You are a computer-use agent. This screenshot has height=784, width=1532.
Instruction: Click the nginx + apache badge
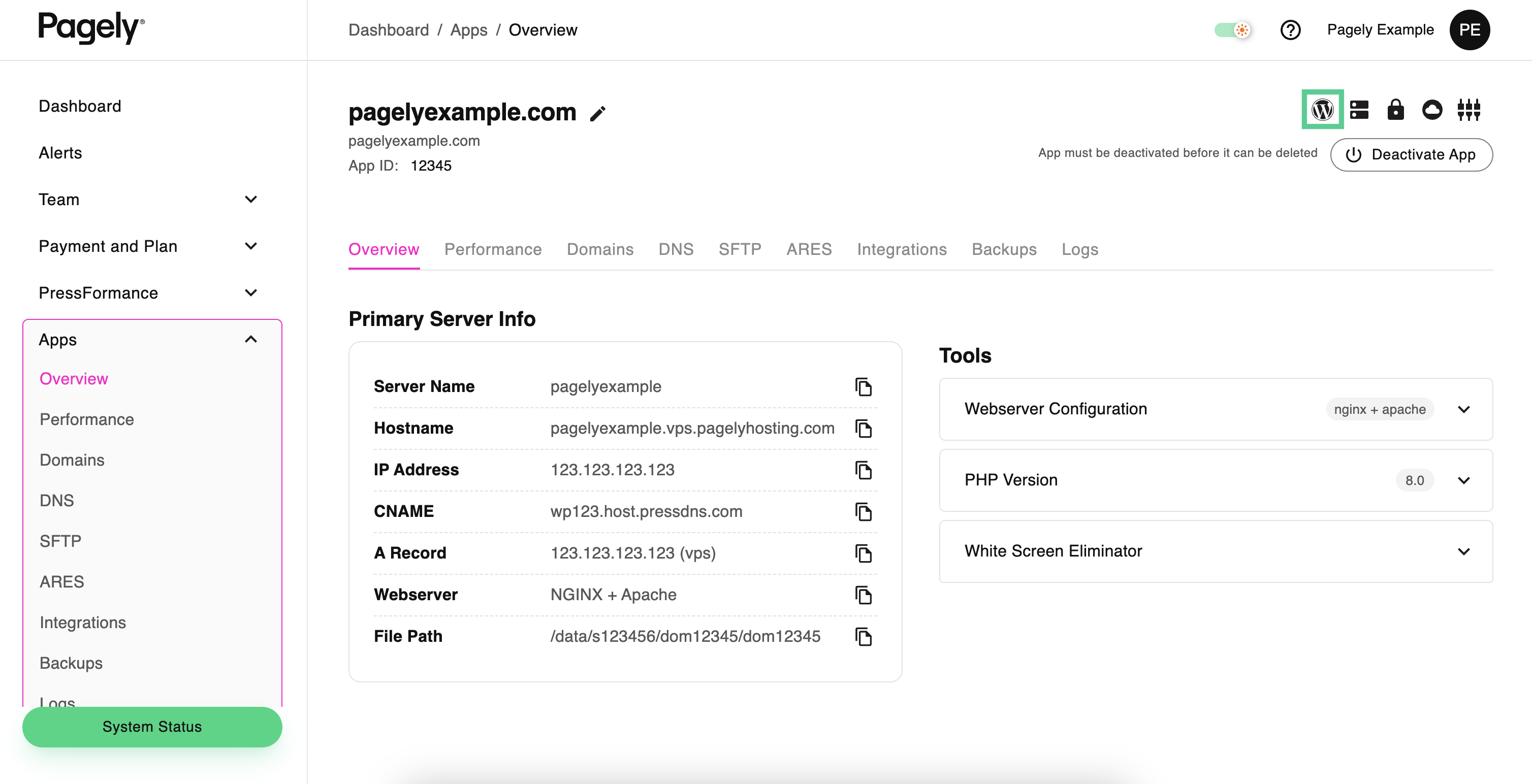pyautogui.click(x=1379, y=409)
